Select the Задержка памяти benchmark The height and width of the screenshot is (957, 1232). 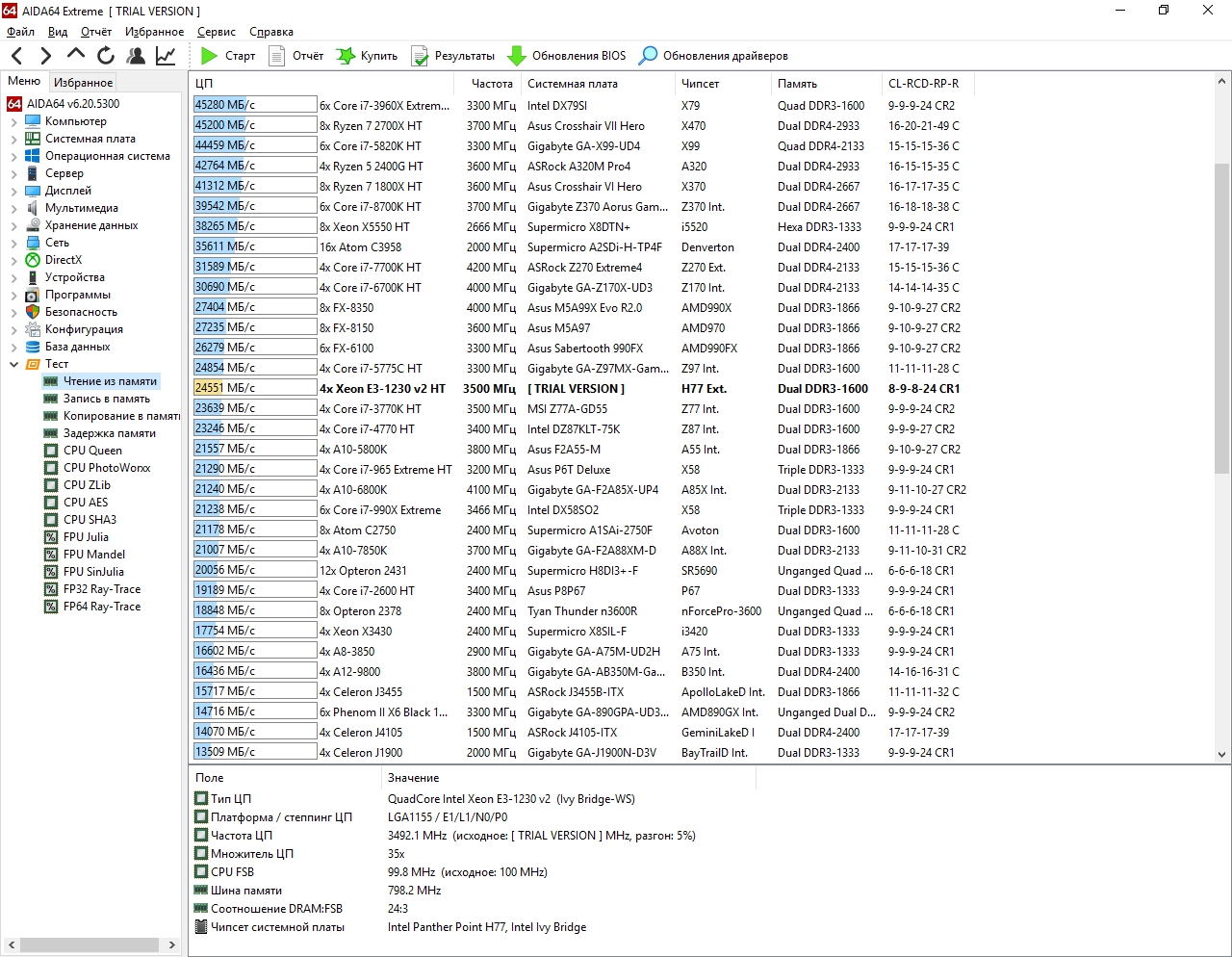coord(110,433)
